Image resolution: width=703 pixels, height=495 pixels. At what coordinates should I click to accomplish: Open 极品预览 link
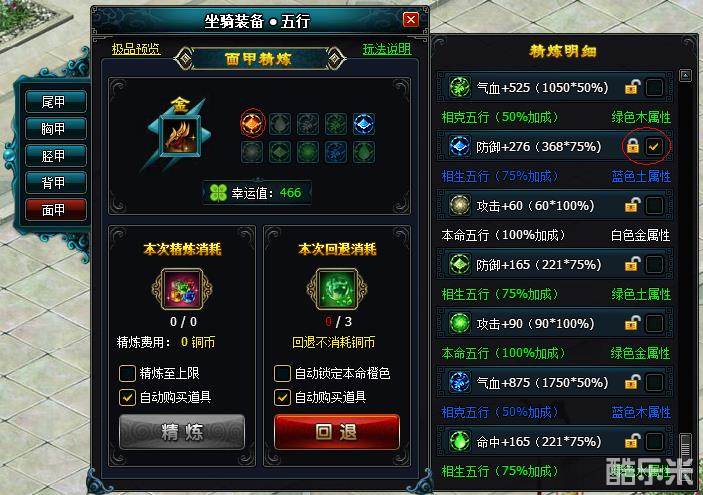pos(135,48)
